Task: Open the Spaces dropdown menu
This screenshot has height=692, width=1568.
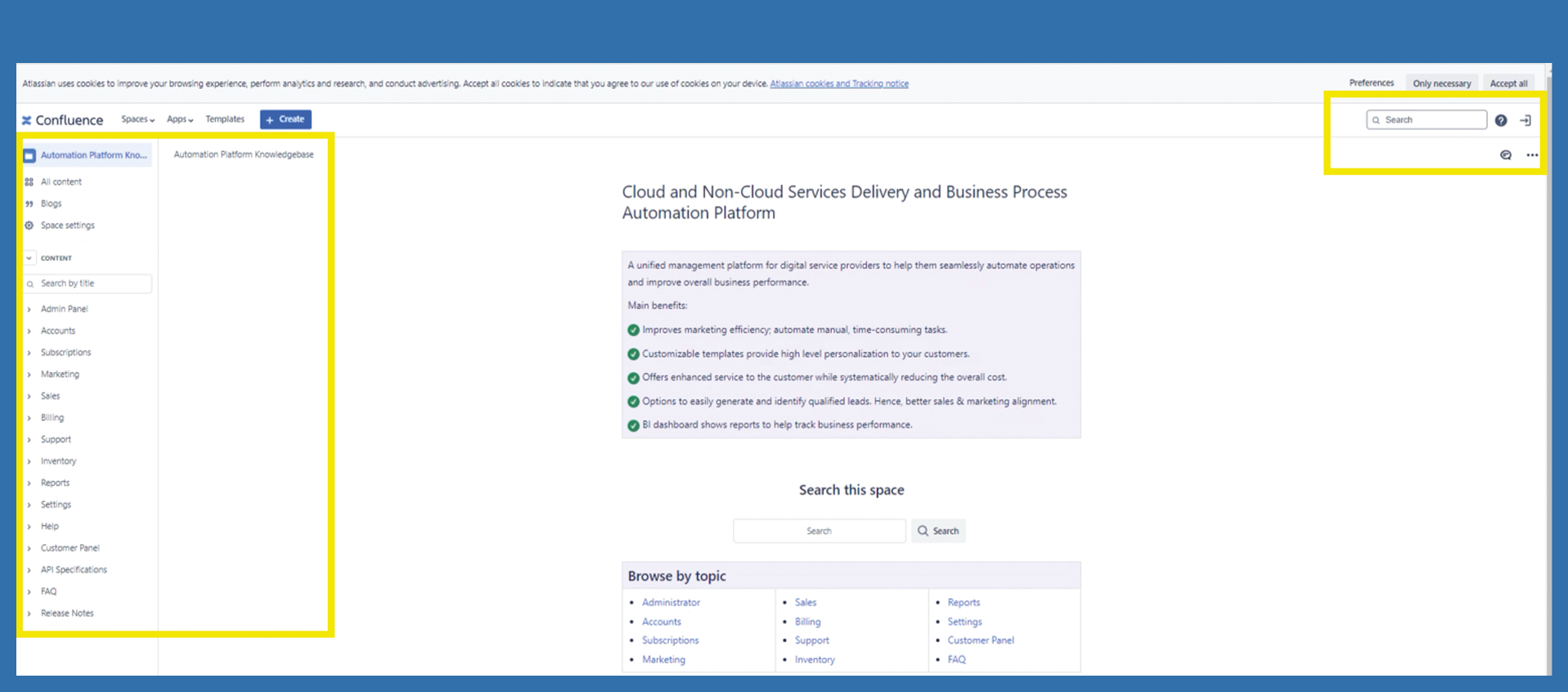Action: [x=137, y=119]
